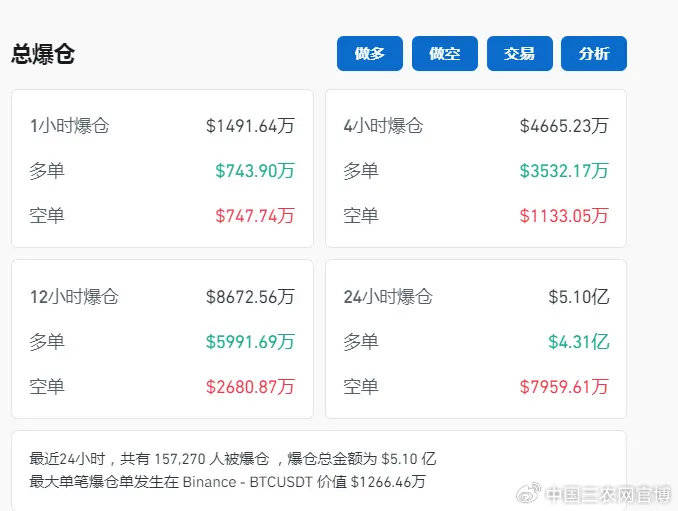Click the 157,270 人被爆仓 summary line
This screenshot has height=511, width=678.
click(233, 459)
